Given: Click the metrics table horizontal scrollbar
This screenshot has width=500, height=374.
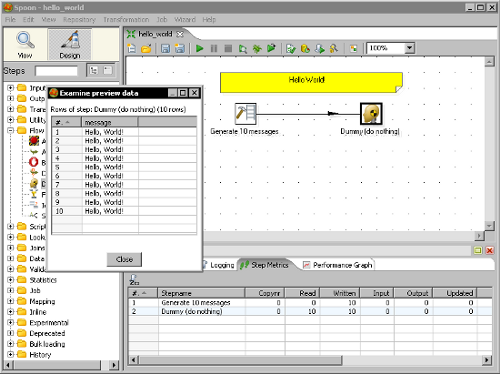Looking at the screenshot, I should click(241, 360).
